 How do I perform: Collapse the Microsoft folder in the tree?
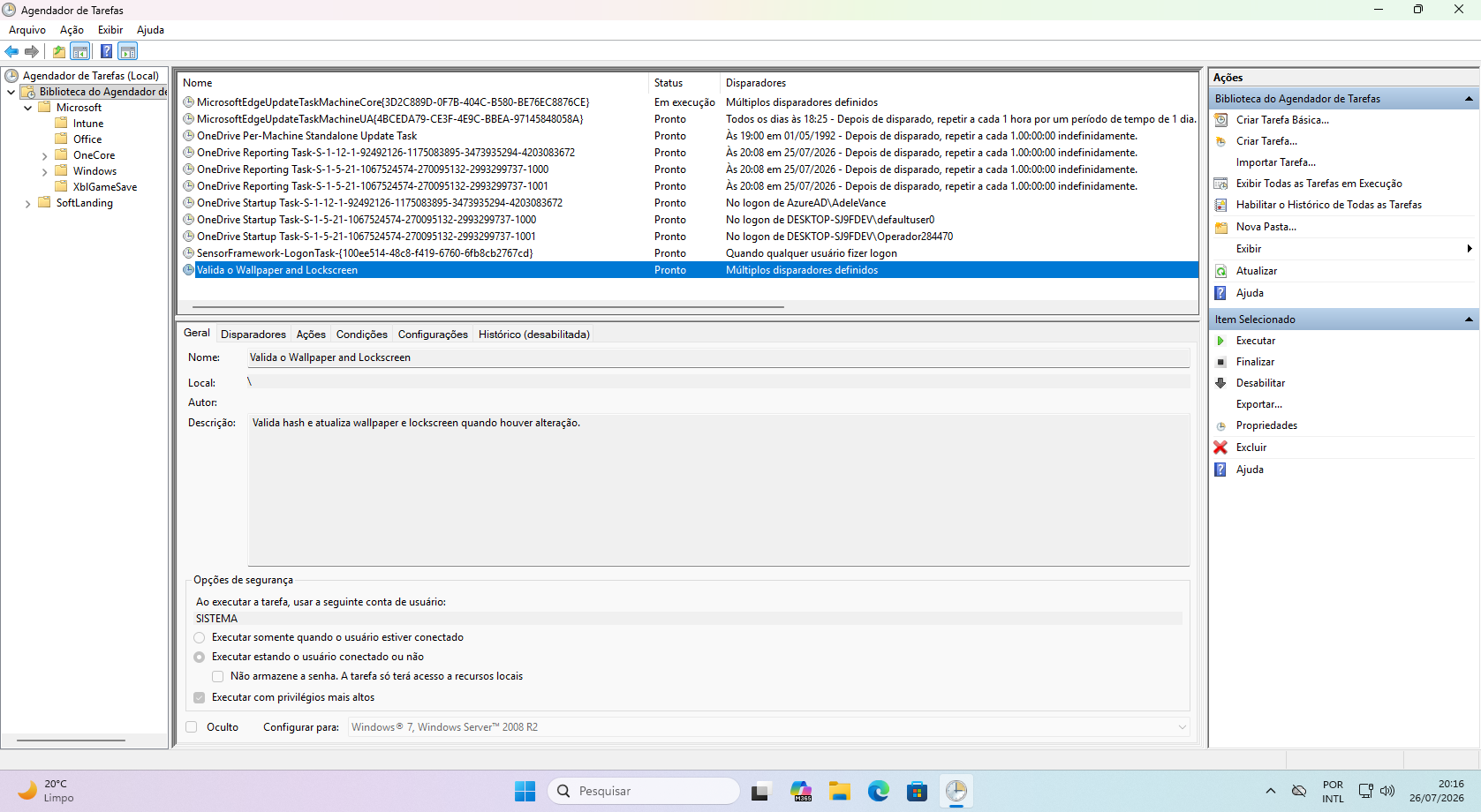27,108
